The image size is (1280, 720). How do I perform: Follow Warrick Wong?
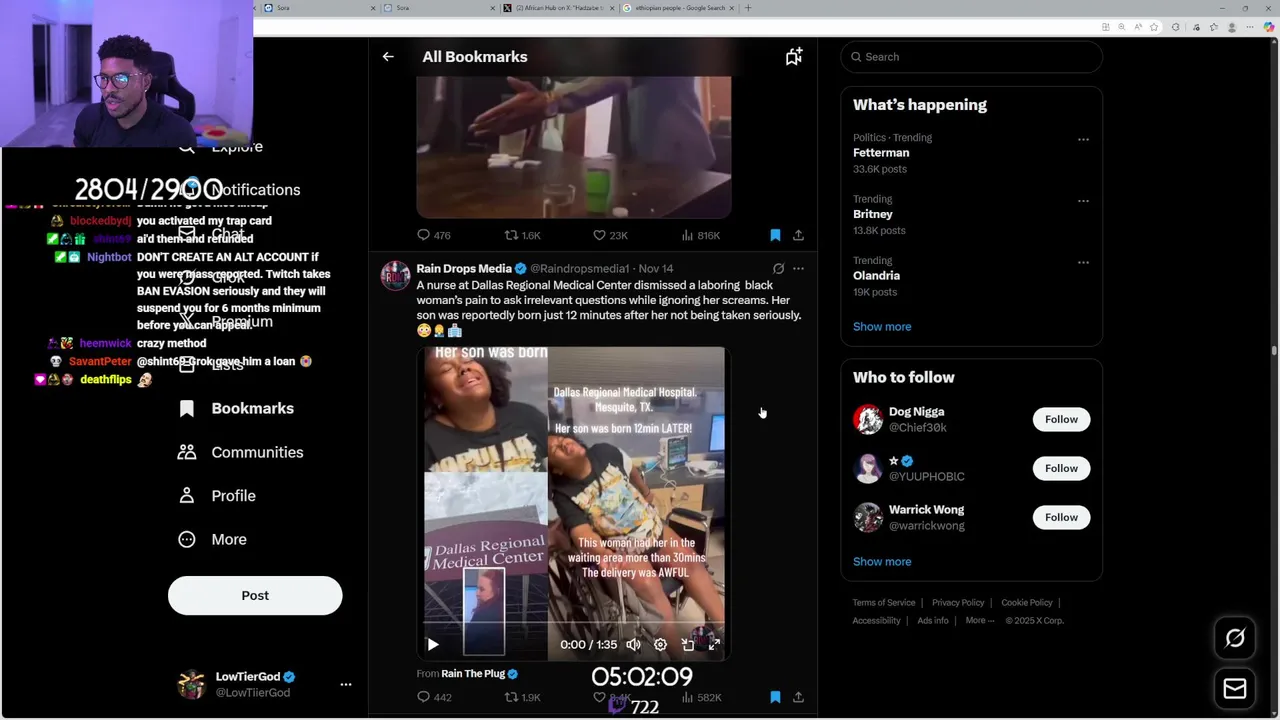coord(1061,517)
